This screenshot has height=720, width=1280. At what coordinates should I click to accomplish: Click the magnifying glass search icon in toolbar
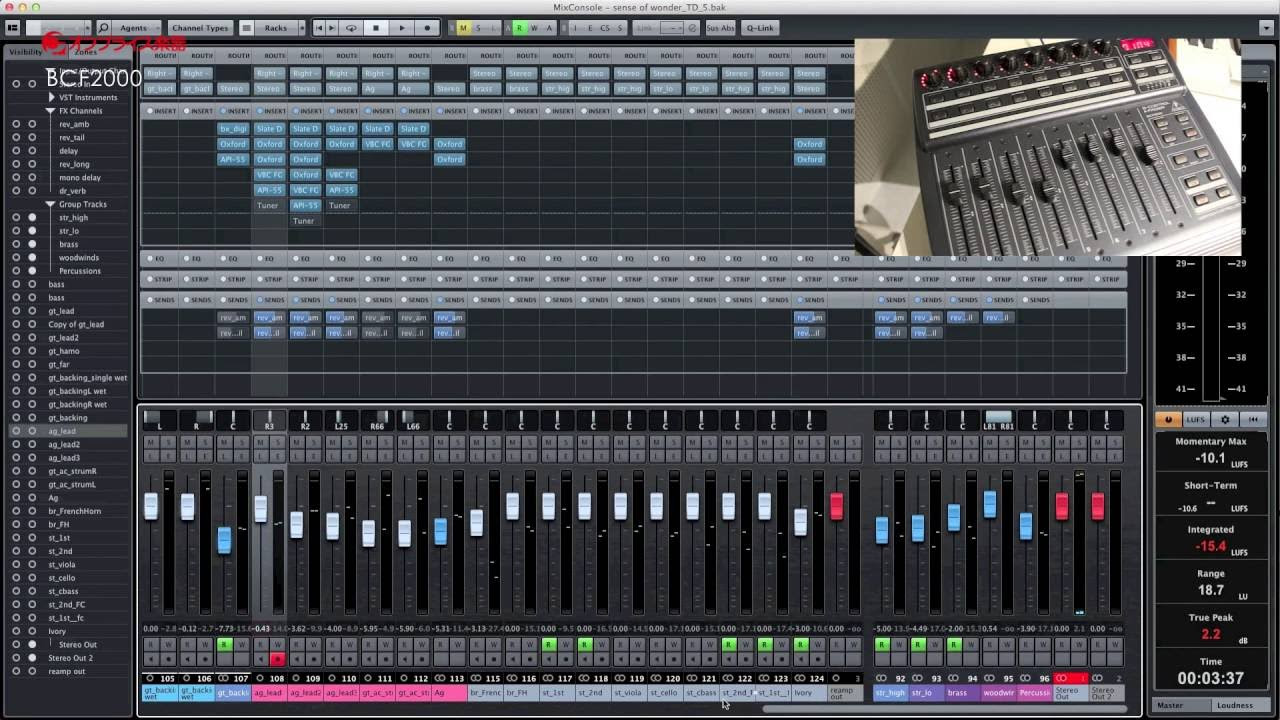[x=103, y=27]
